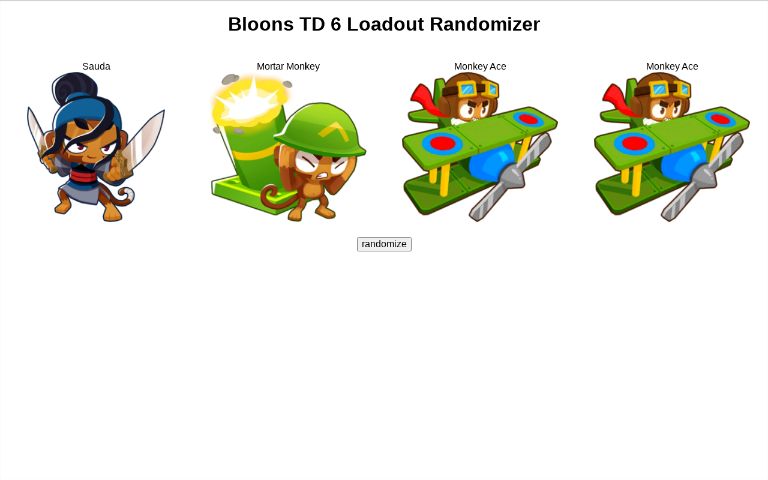
Task: Click the Mortar Monkey name label
Action: pyautogui.click(x=288, y=66)
